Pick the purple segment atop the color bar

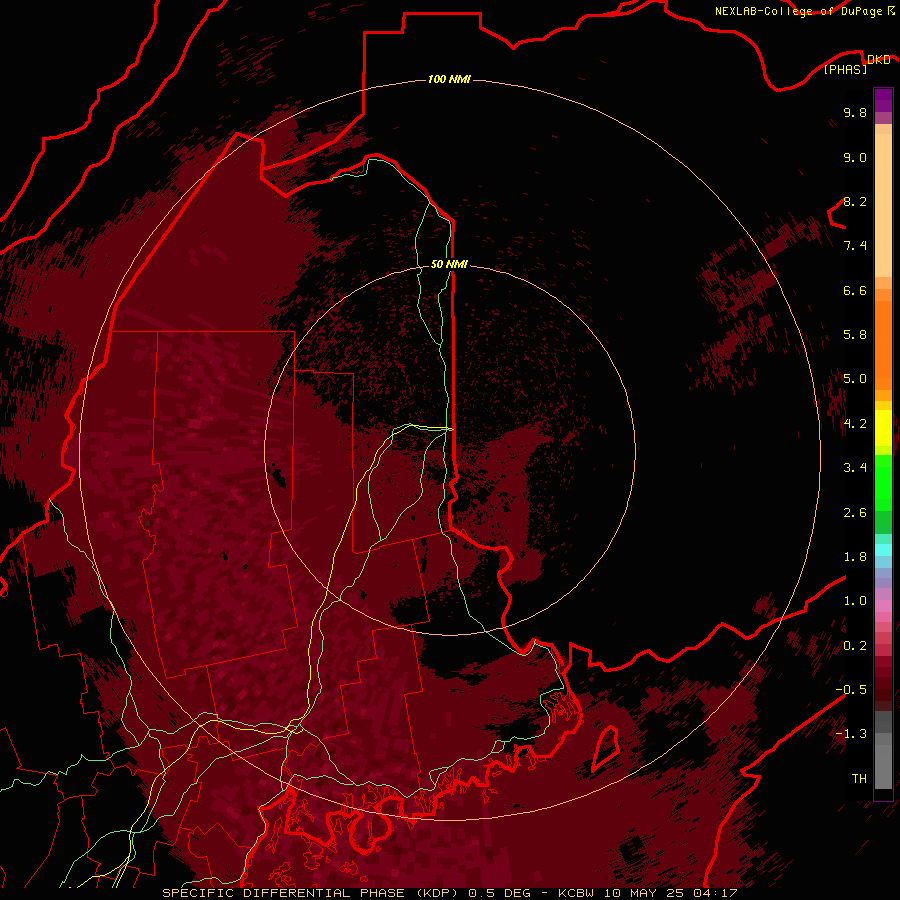click(x=883, y=100)
